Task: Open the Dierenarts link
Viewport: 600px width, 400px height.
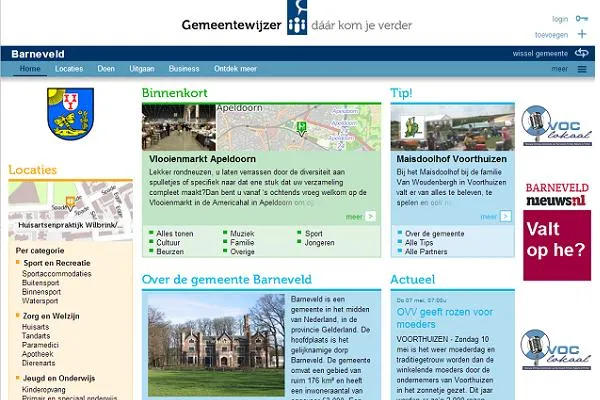Action: (38, 363)
